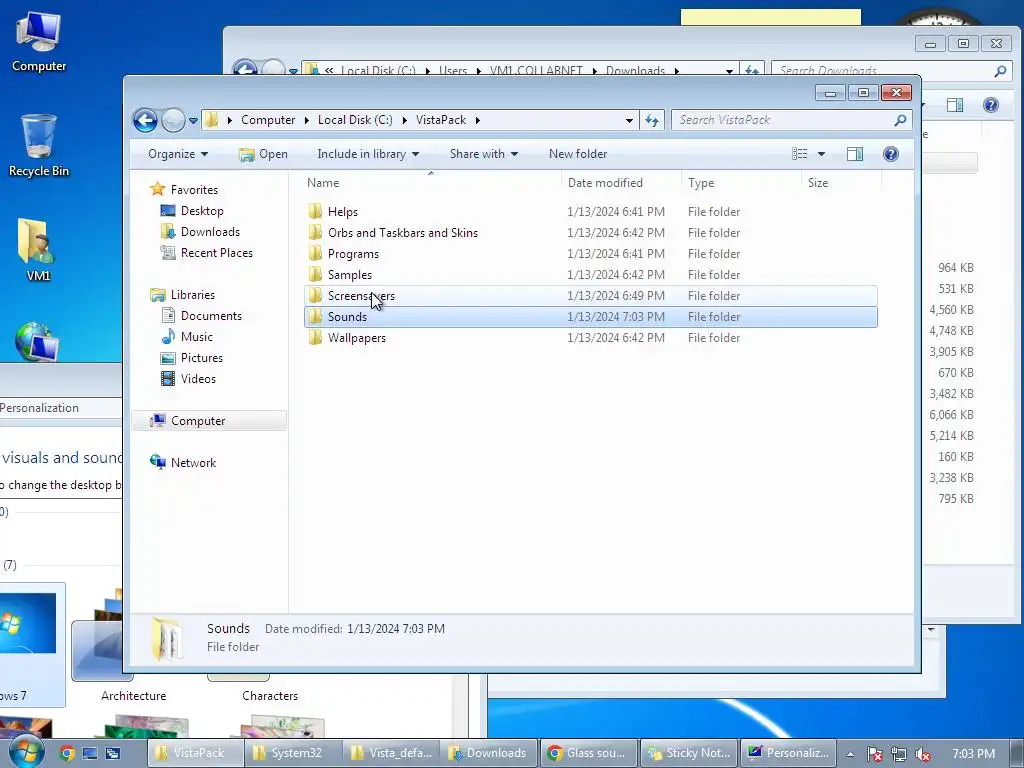Open the Include in library menu
This screenshot has width=1024, height=768.
tap(368, 154)
